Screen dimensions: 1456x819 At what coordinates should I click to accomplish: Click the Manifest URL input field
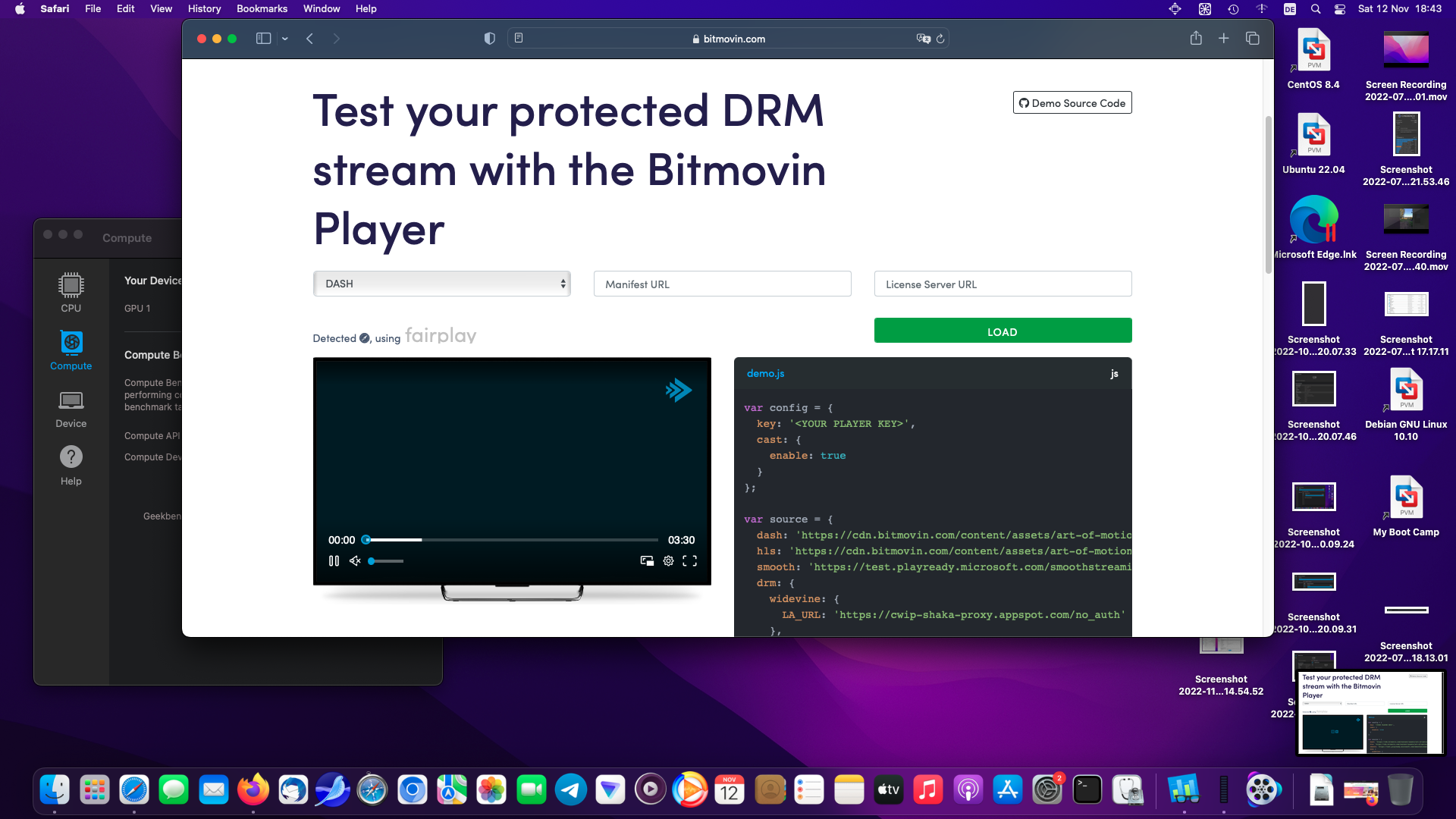click(722, 284)
